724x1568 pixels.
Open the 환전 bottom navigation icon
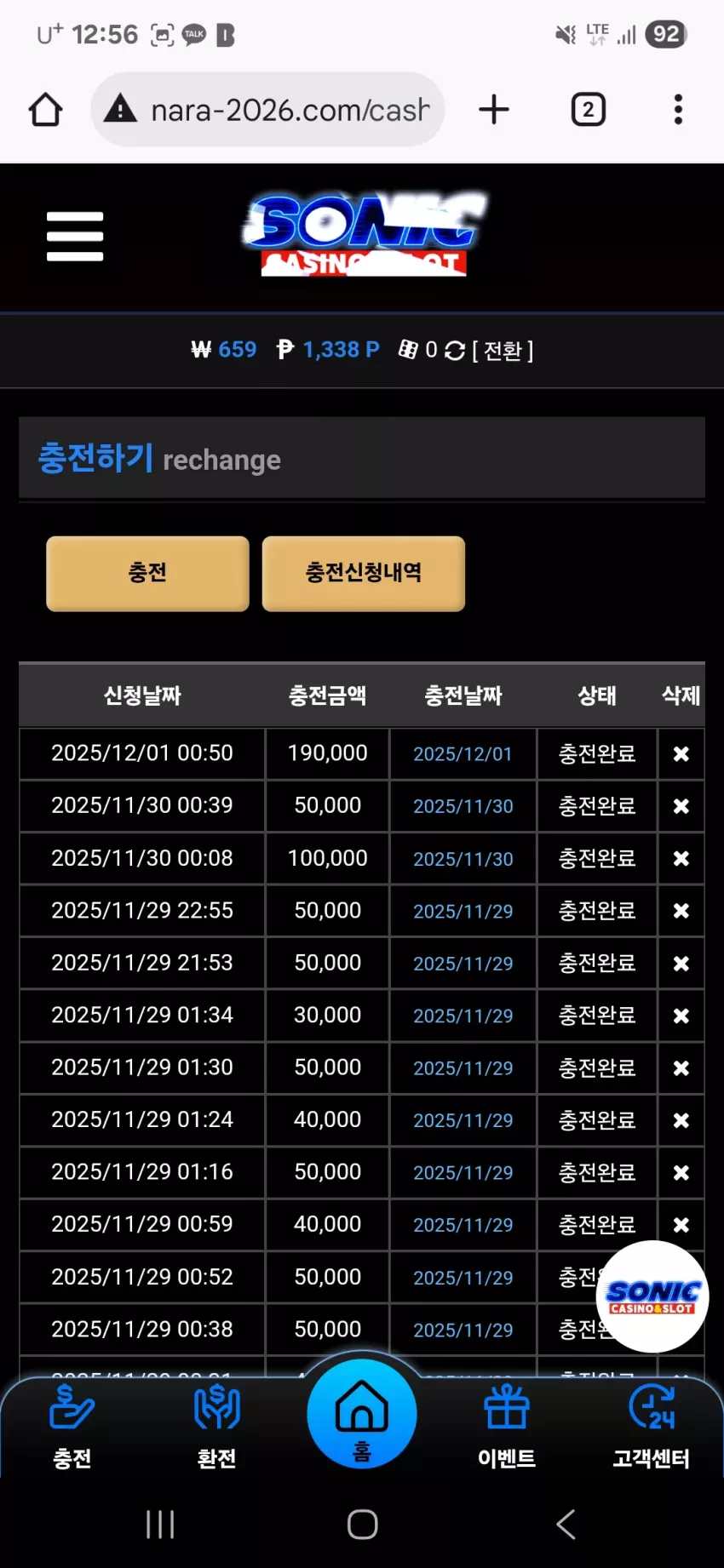217,1428
